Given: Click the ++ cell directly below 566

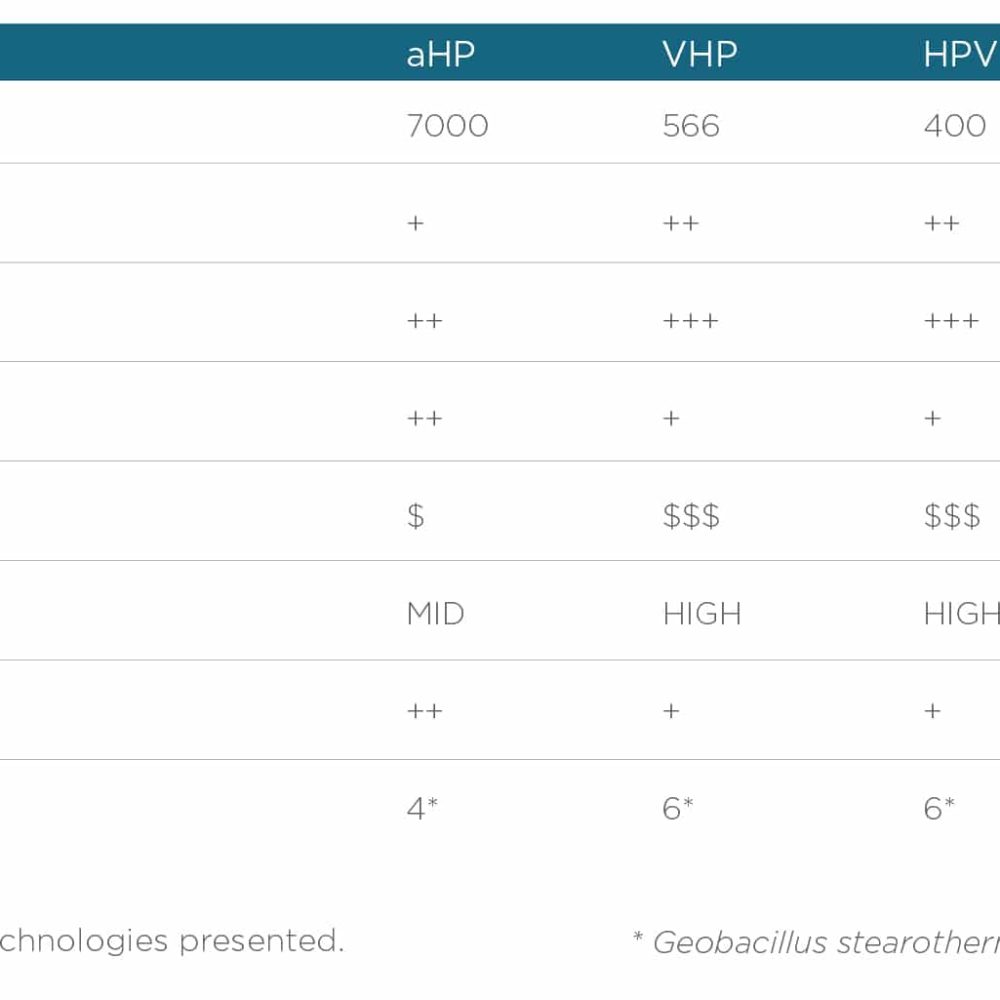Looking at the screenshot, I should [x=681, y=223].
